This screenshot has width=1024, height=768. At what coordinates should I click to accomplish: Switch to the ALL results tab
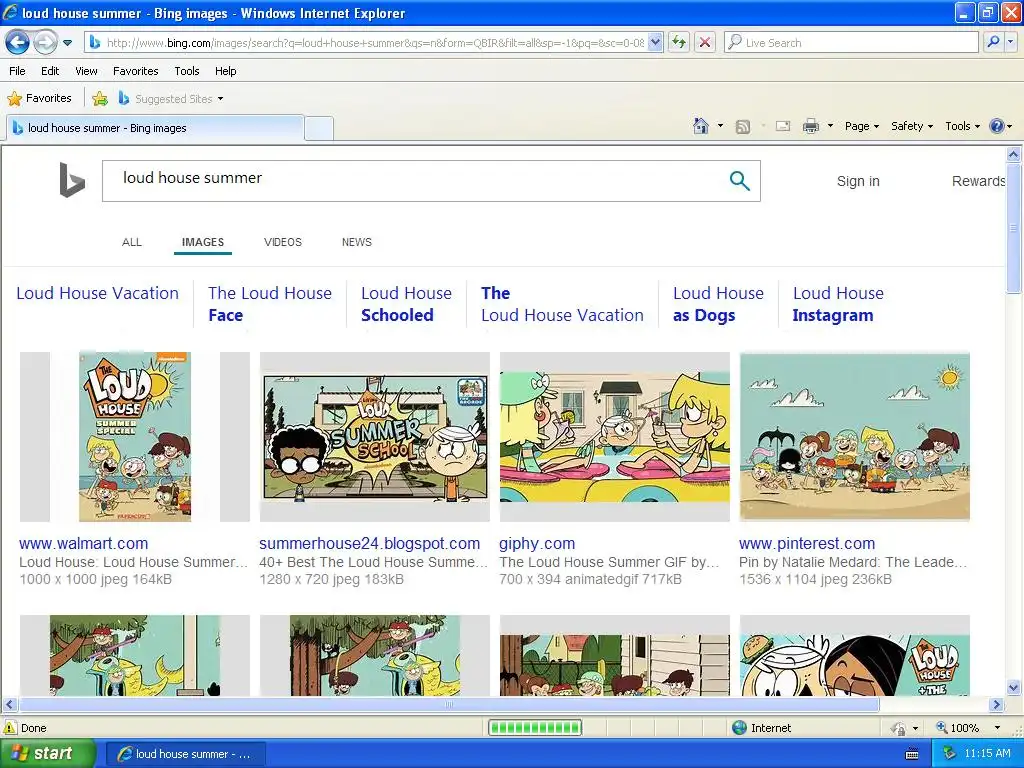pyautogui.click(x=132, y=242)
